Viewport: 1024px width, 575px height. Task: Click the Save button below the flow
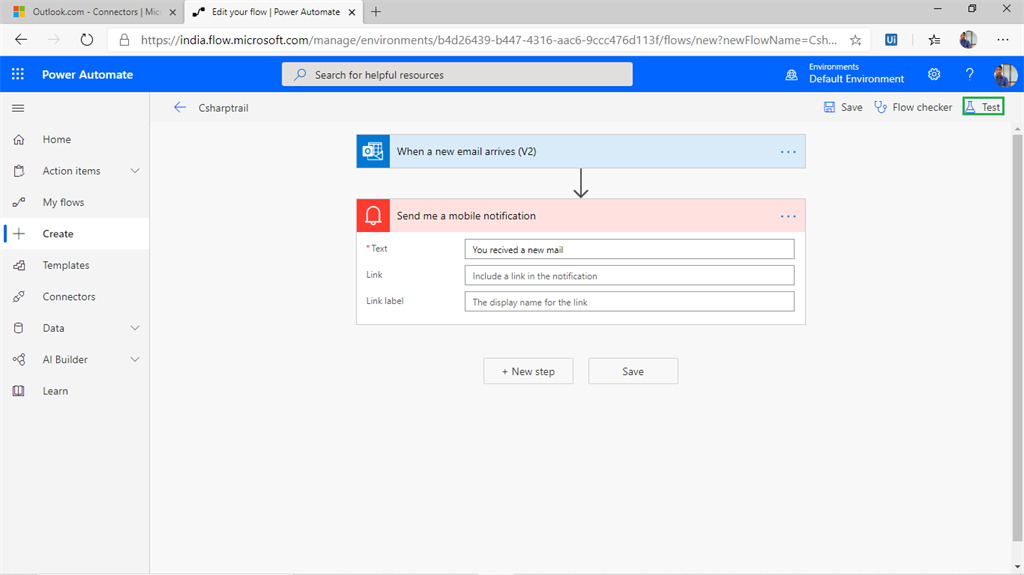pyautogui.click(x=633, y=371)
